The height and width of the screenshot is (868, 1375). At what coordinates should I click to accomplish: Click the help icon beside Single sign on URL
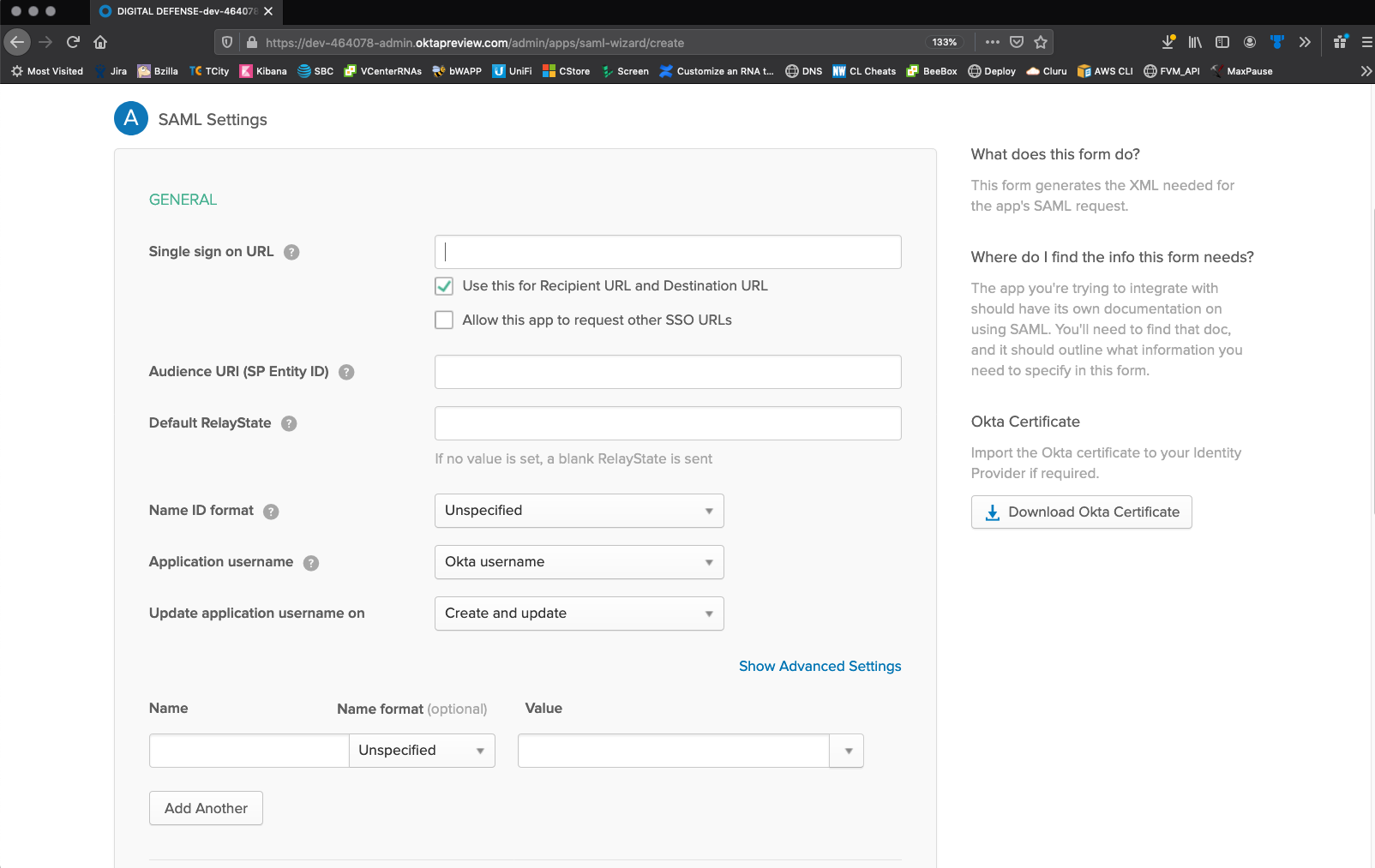point(291,252)
